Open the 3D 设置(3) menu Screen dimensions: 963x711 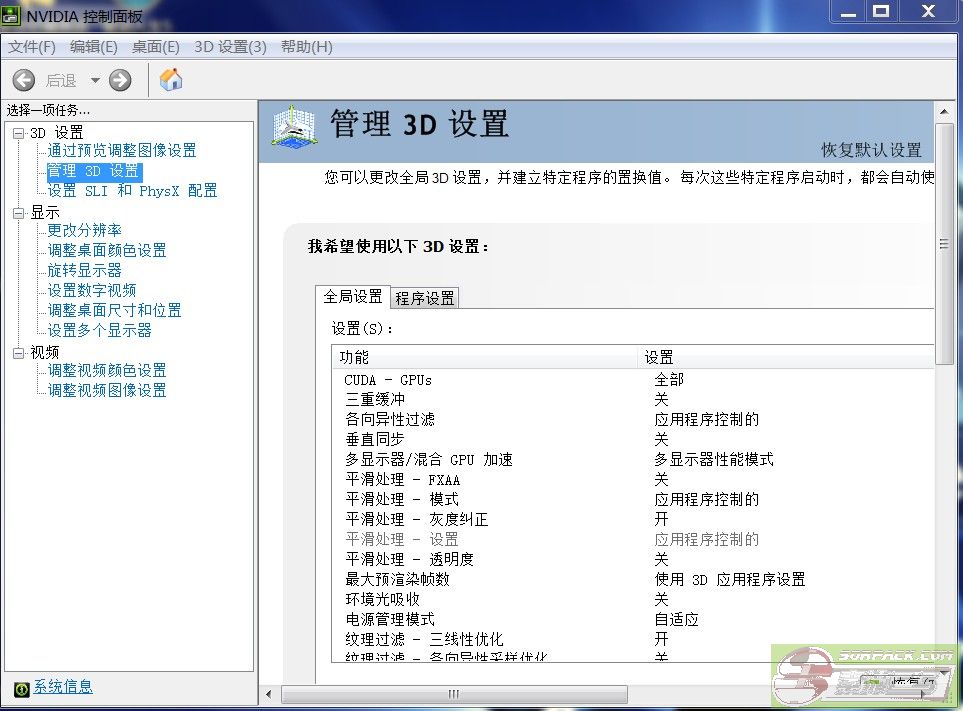230,47
